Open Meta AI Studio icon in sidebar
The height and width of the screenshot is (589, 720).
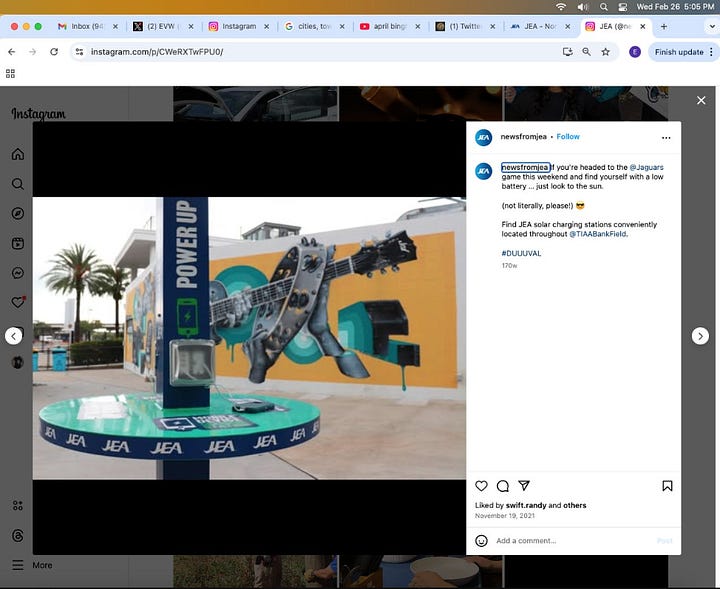pyautogui.click(x=17, y=505)
